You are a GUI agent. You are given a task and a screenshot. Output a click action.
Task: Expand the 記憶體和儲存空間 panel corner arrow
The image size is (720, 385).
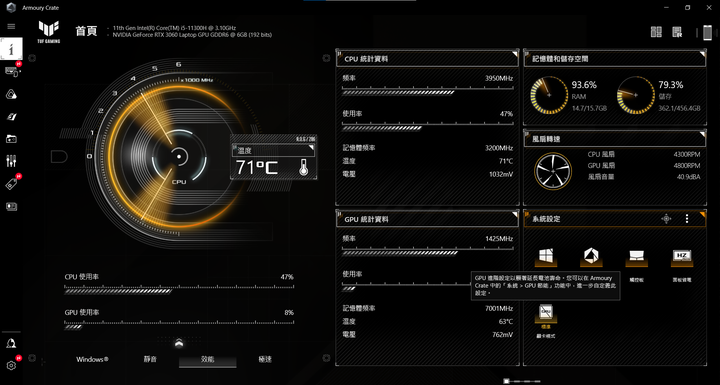coord(702,54)
